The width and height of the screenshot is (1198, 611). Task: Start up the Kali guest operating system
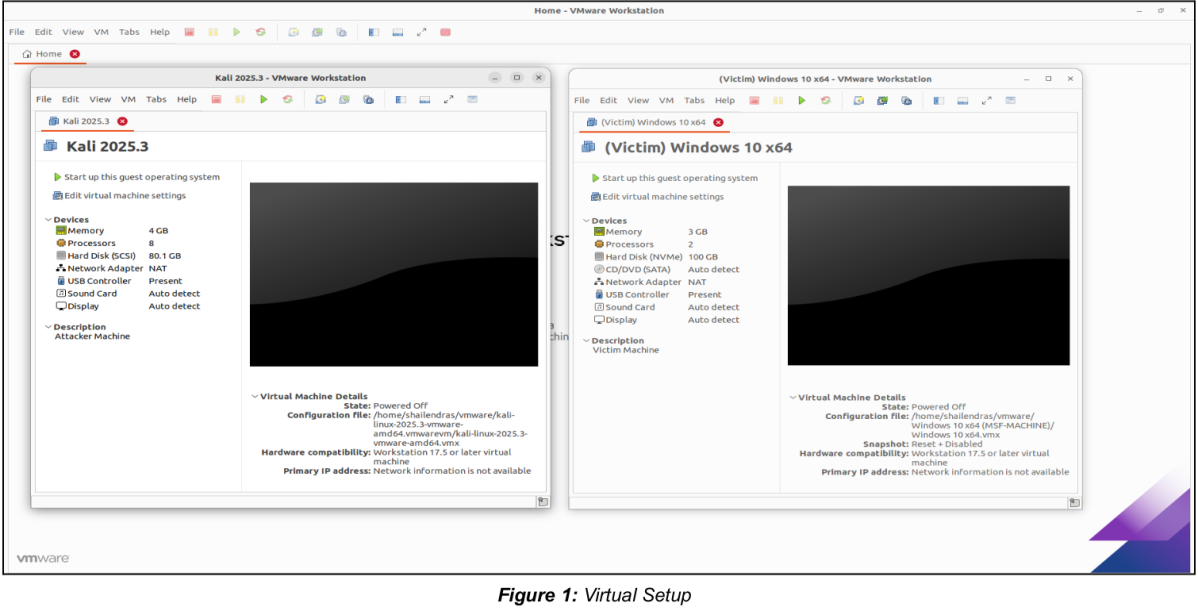[137, 177]
